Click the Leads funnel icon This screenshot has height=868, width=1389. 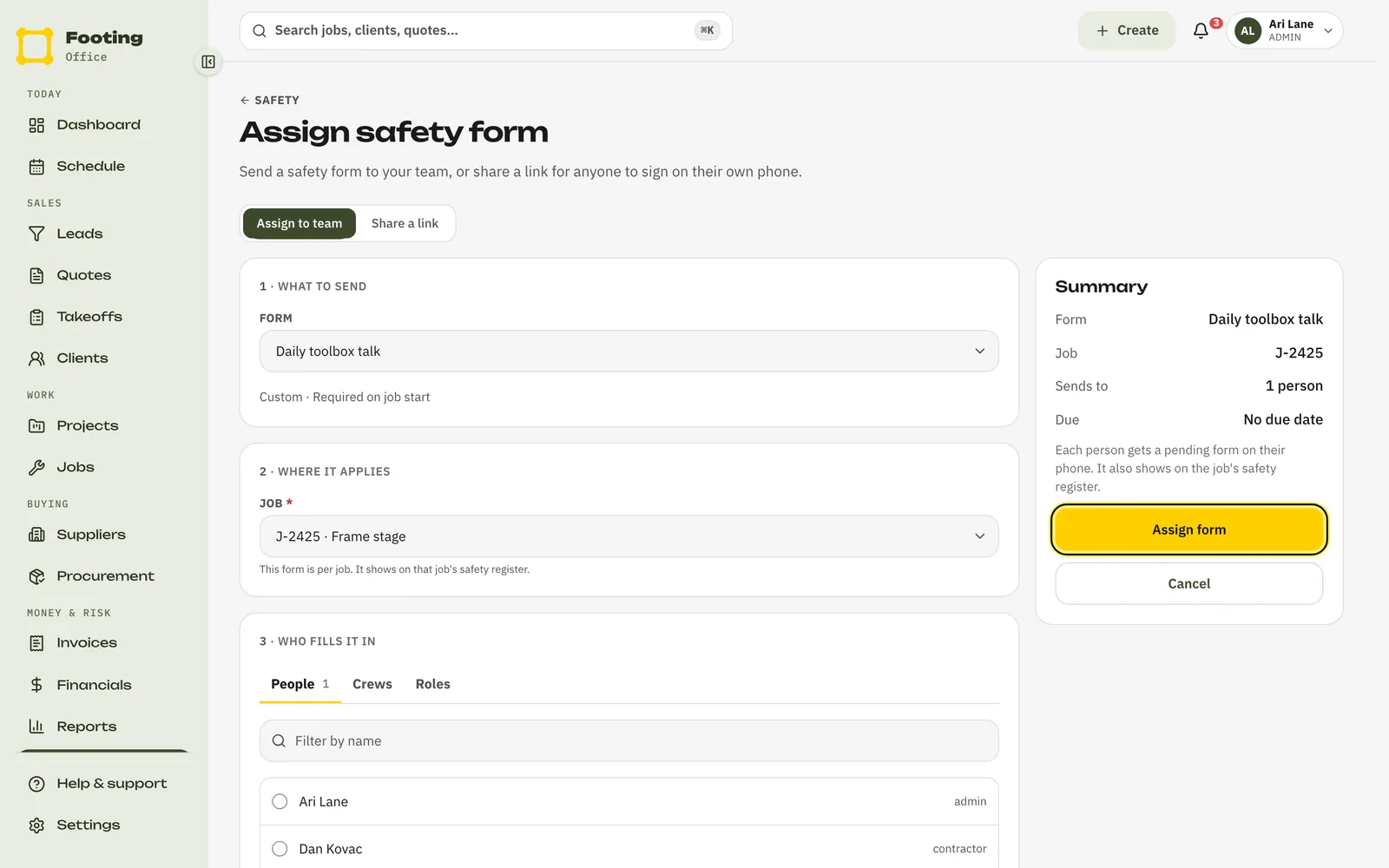(x=36, y=234)
